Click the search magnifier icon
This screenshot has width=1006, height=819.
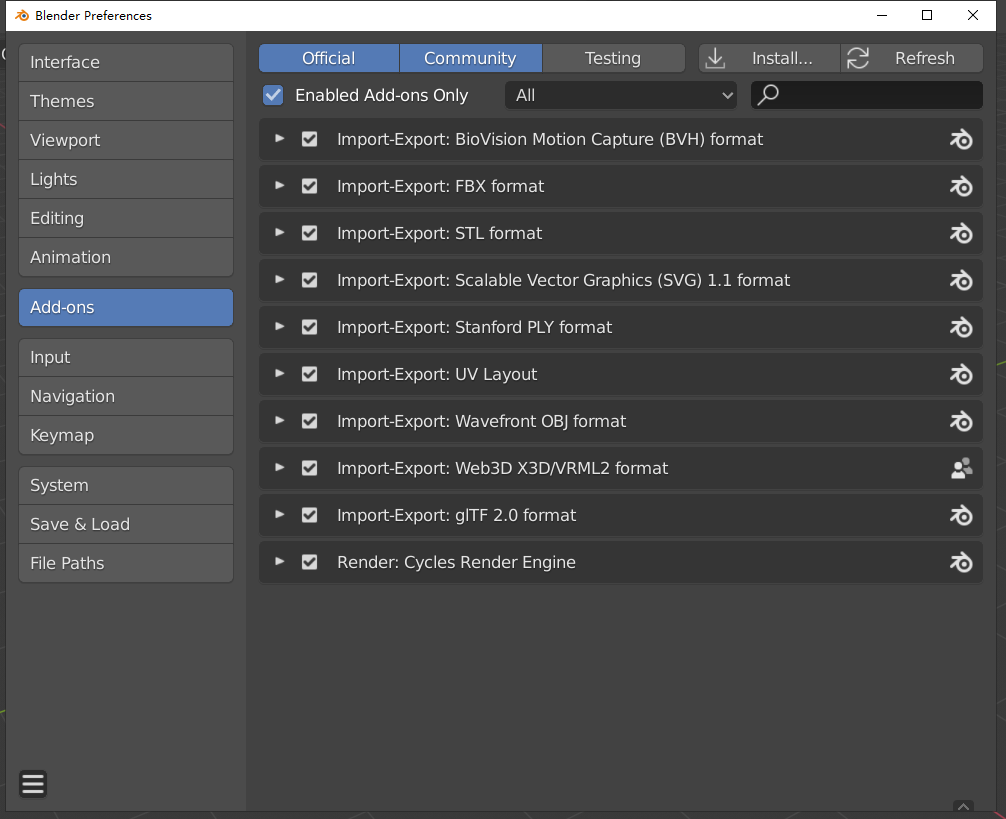pos(768,95)
